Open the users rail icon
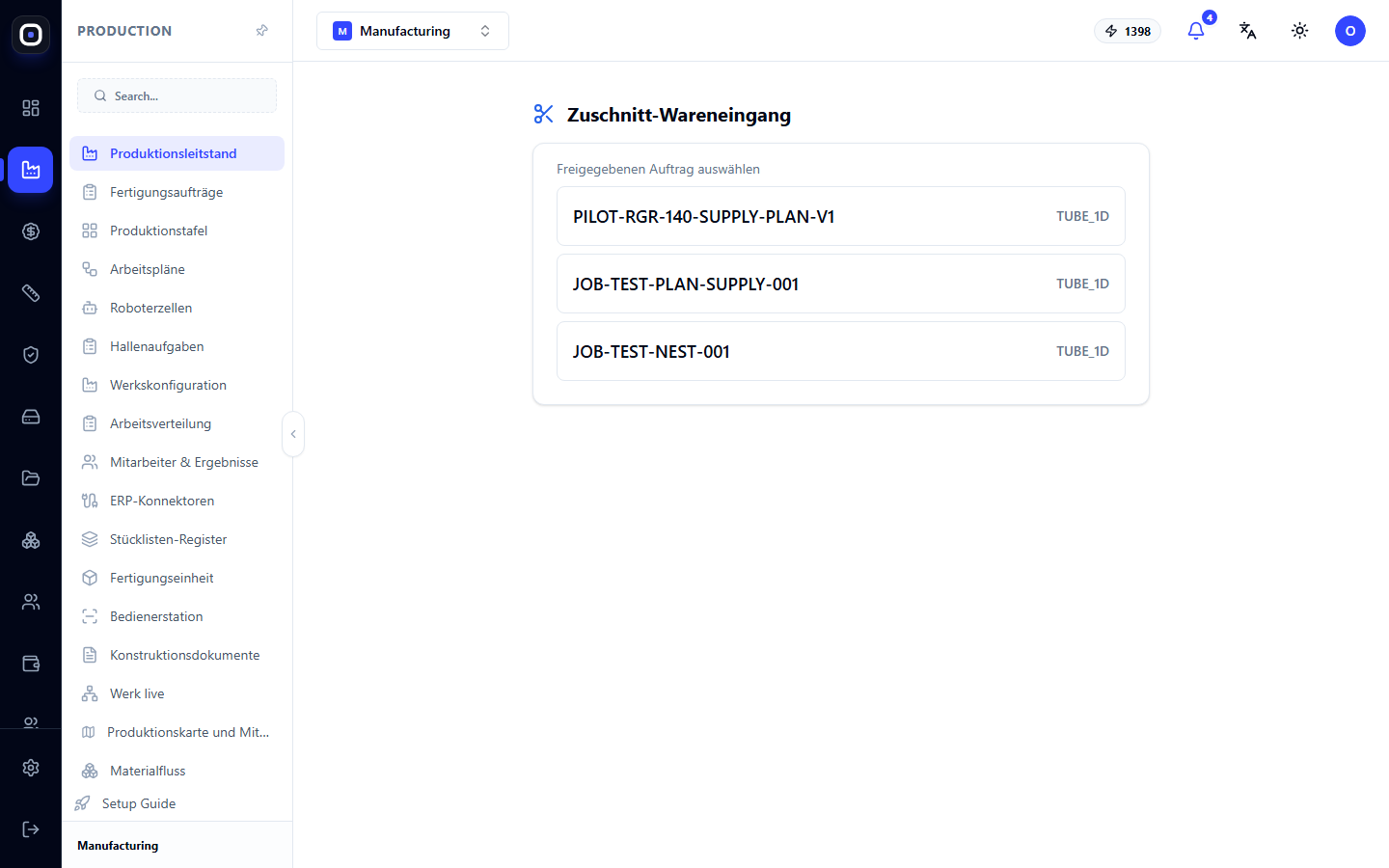The width and height of the screenshot is (1389, 868). (31, 602)
